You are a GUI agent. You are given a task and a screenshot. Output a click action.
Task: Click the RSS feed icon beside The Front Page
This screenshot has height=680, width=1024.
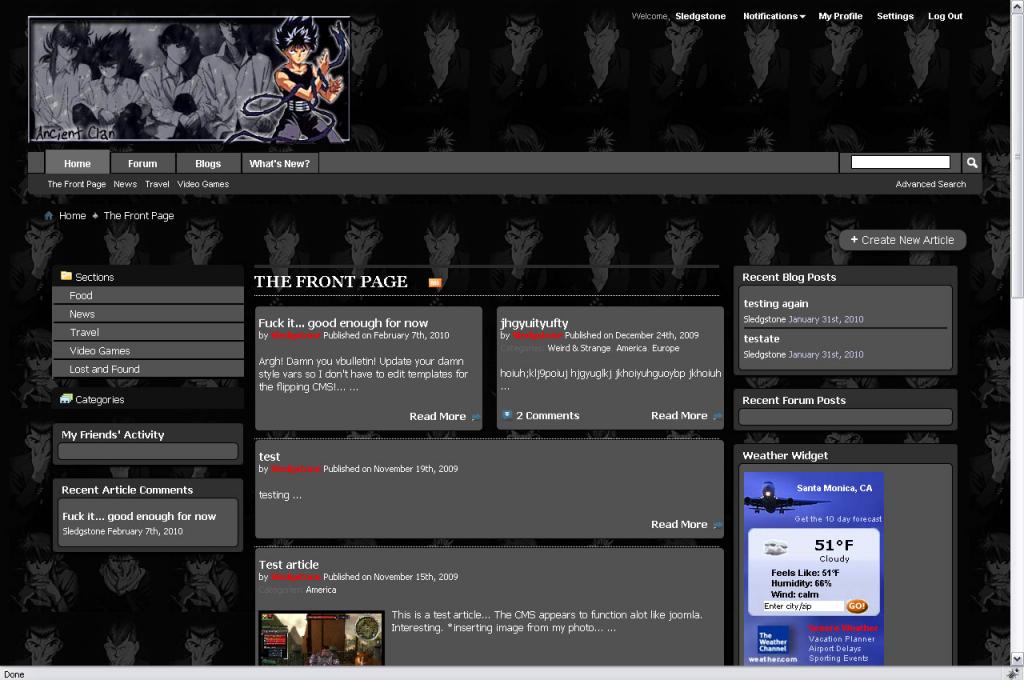click(x=435, y=282)
